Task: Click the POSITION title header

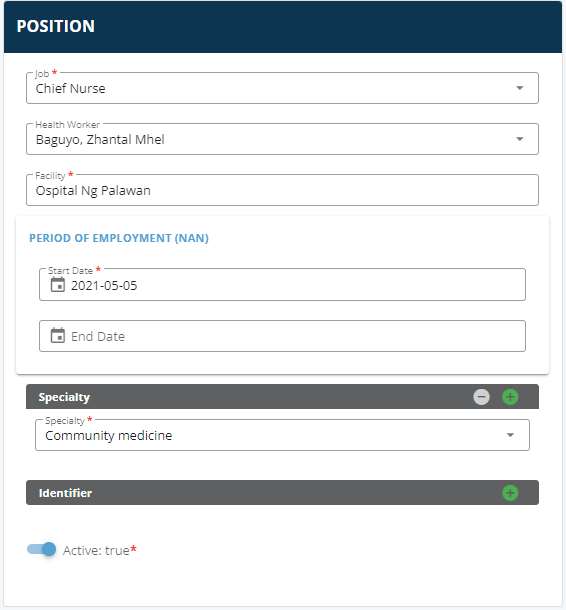Action: tap(56, 26)
